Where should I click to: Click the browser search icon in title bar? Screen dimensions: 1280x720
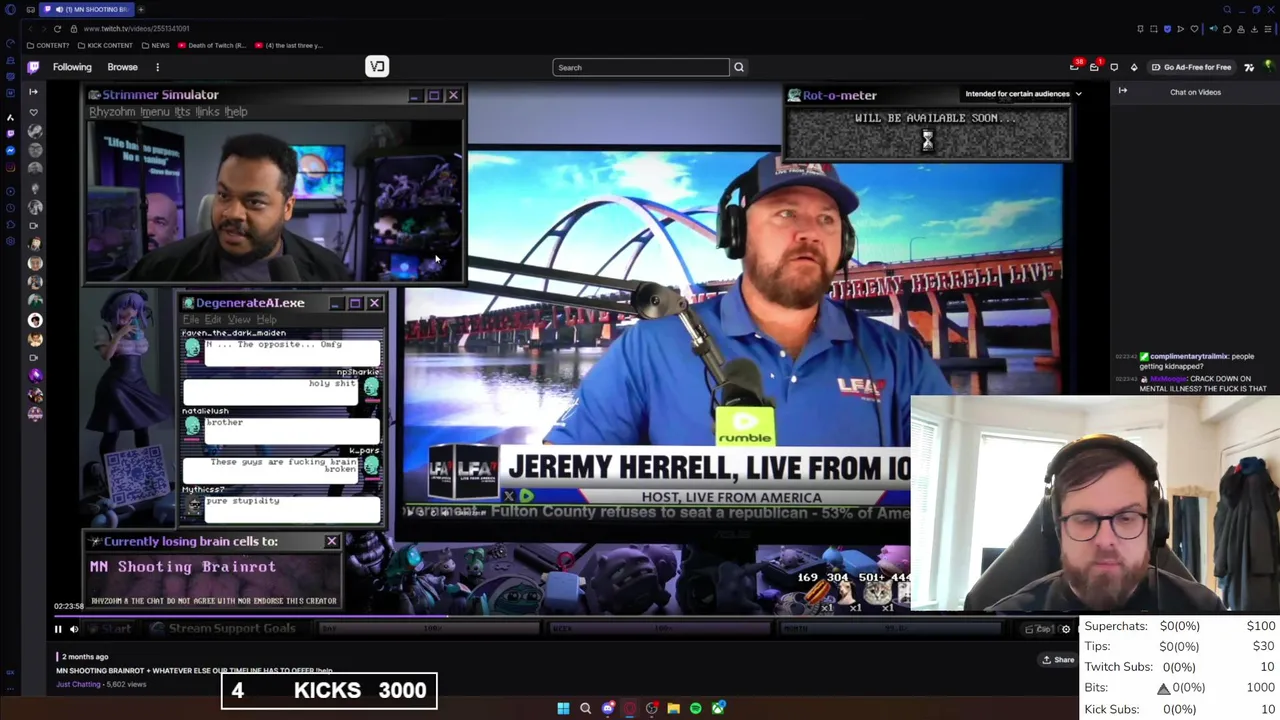pyautogui.click(x=1227, y=10)
